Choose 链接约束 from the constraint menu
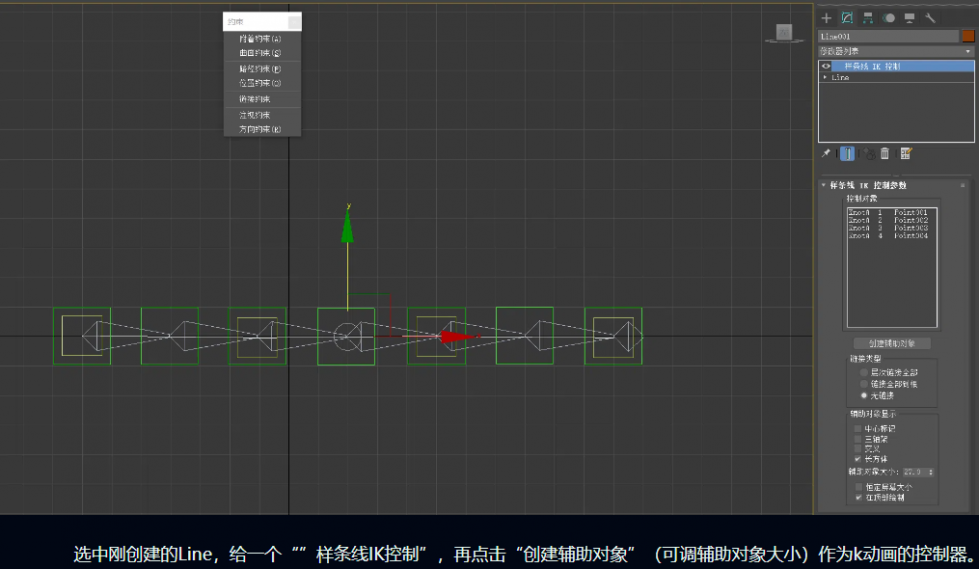The width and height of the screenshot is (979, 569). point(255,99)
